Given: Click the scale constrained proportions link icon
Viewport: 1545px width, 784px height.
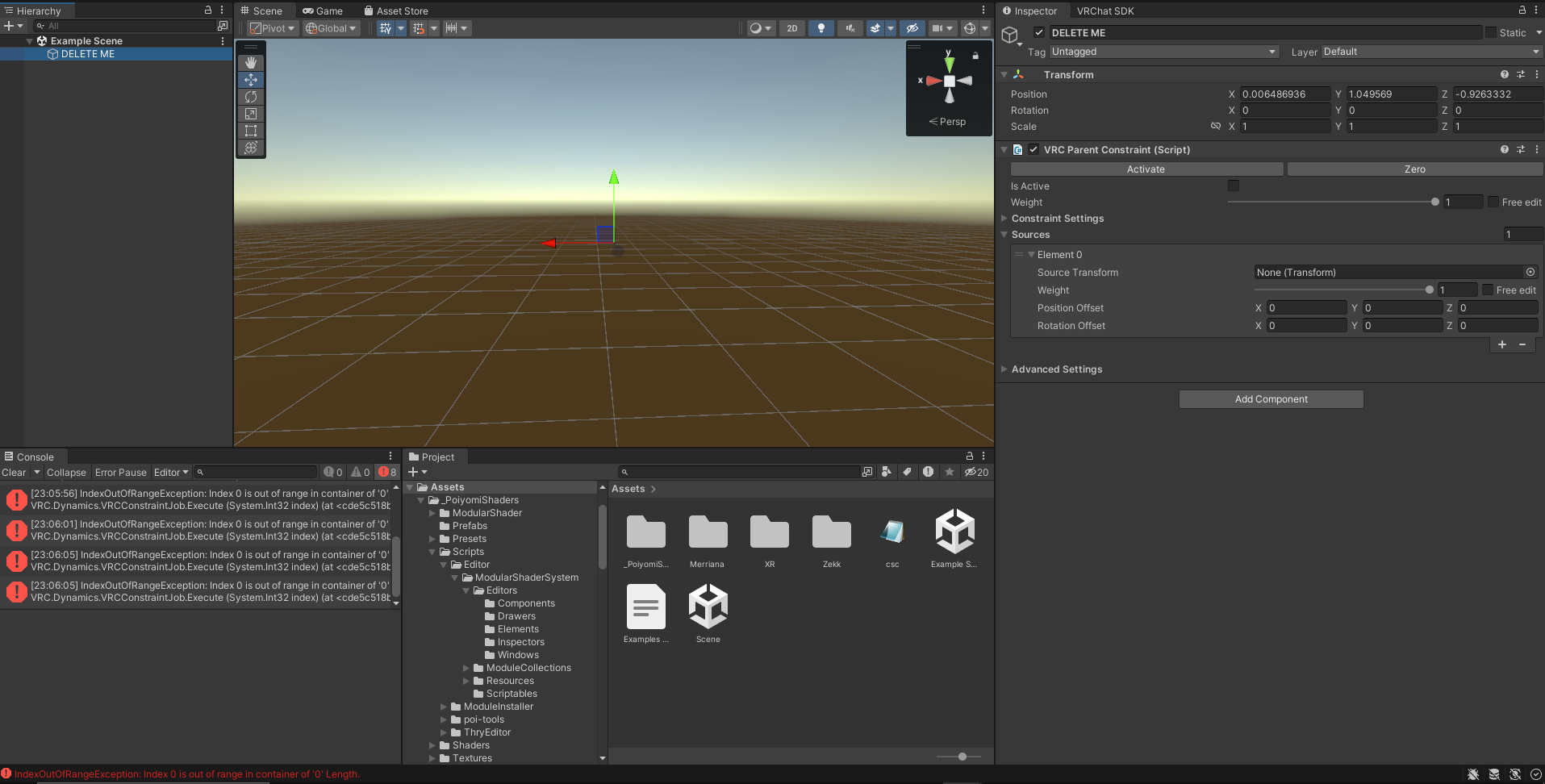Looking at the screenshot, I should [1215, 126].
